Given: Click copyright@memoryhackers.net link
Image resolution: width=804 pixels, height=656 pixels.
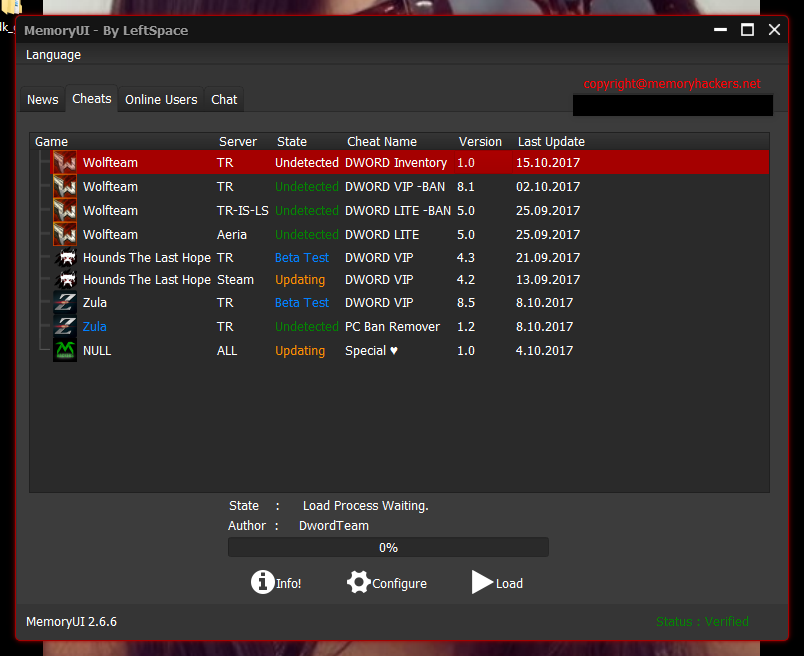Looking at the screenshot, I should (x=672, y=84).
